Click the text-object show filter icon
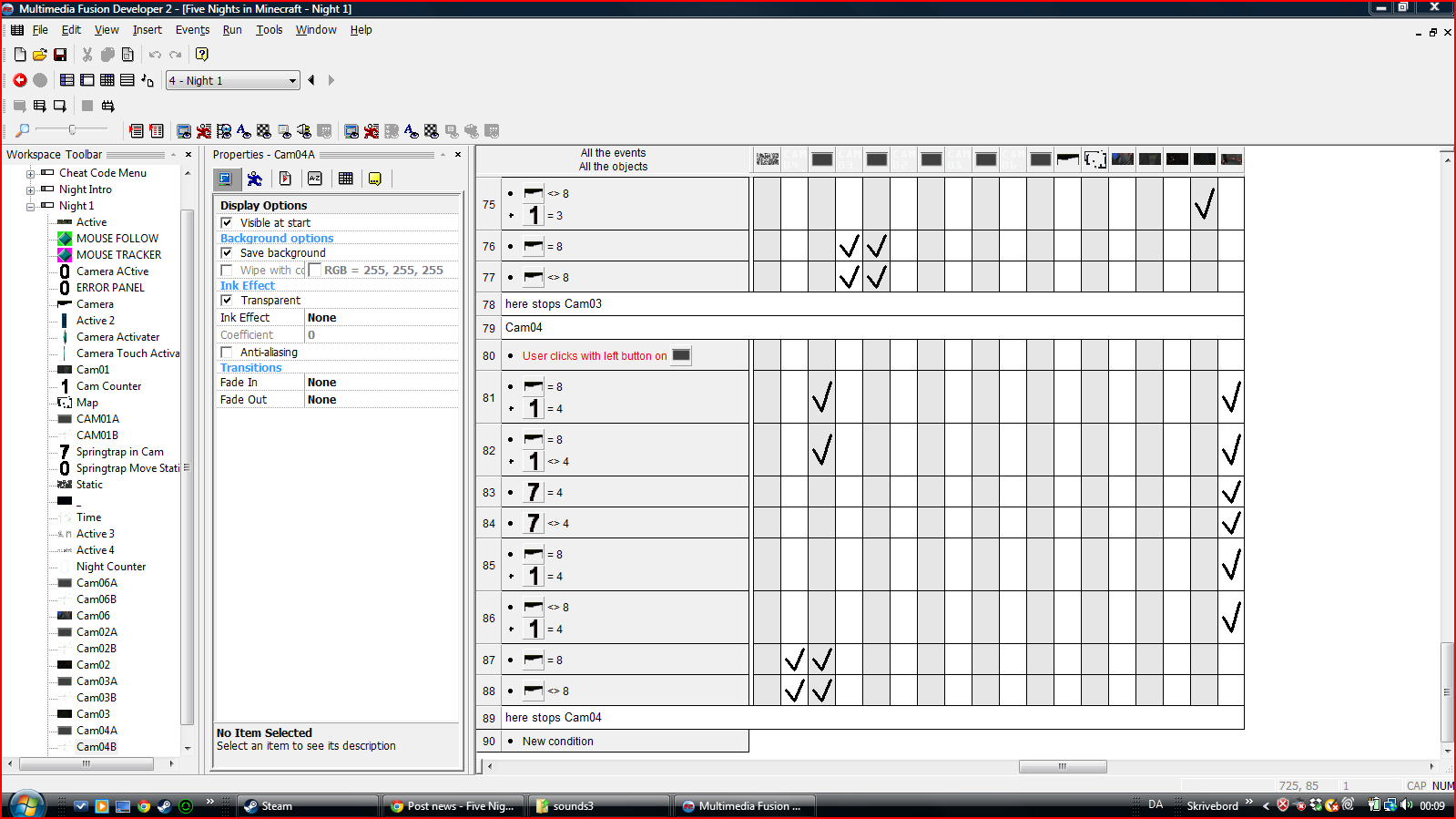The width and height of the screenshot is (1456, 819). 244,130
